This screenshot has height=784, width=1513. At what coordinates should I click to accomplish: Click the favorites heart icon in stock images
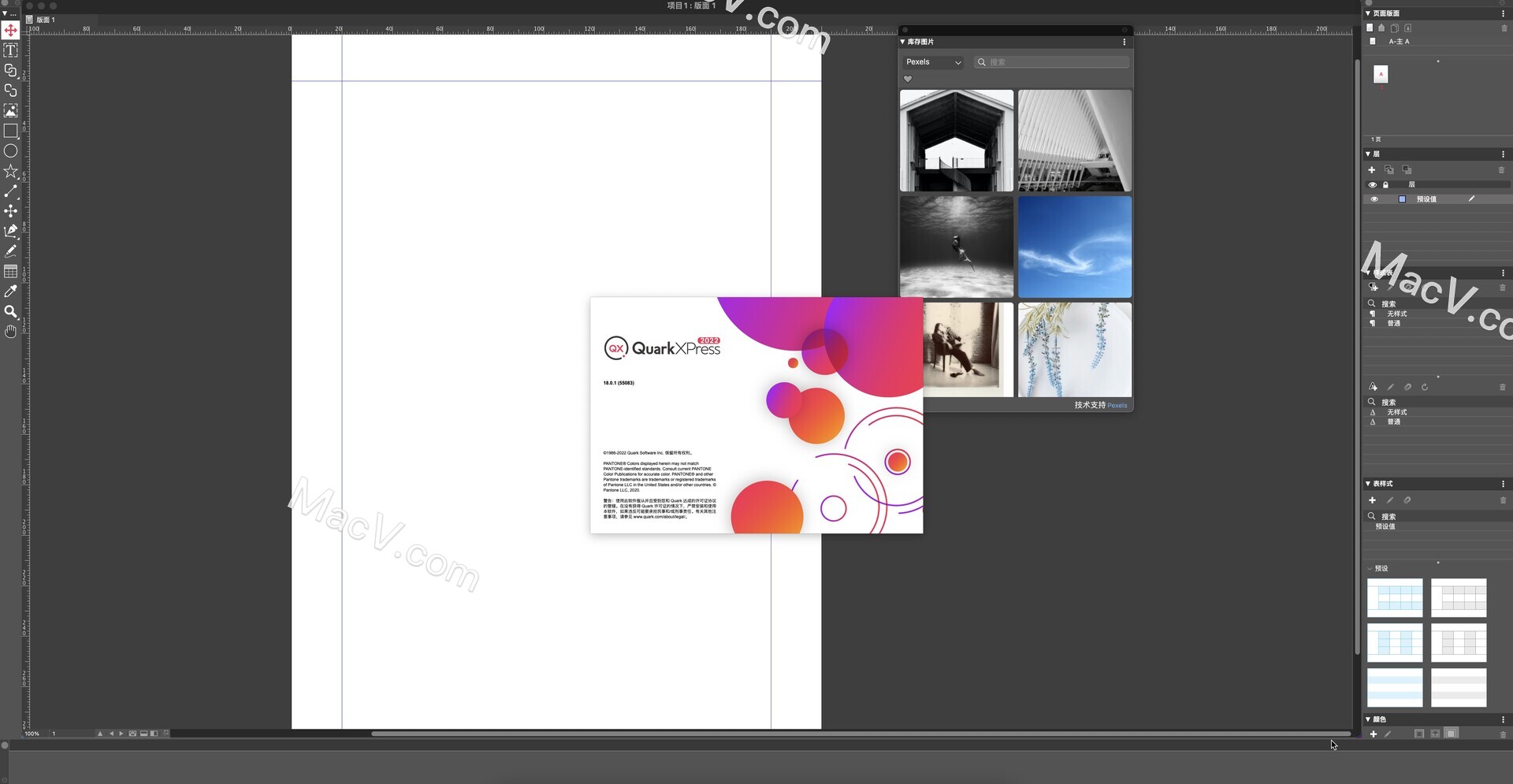pyautogui.click(x=907, y=79)
